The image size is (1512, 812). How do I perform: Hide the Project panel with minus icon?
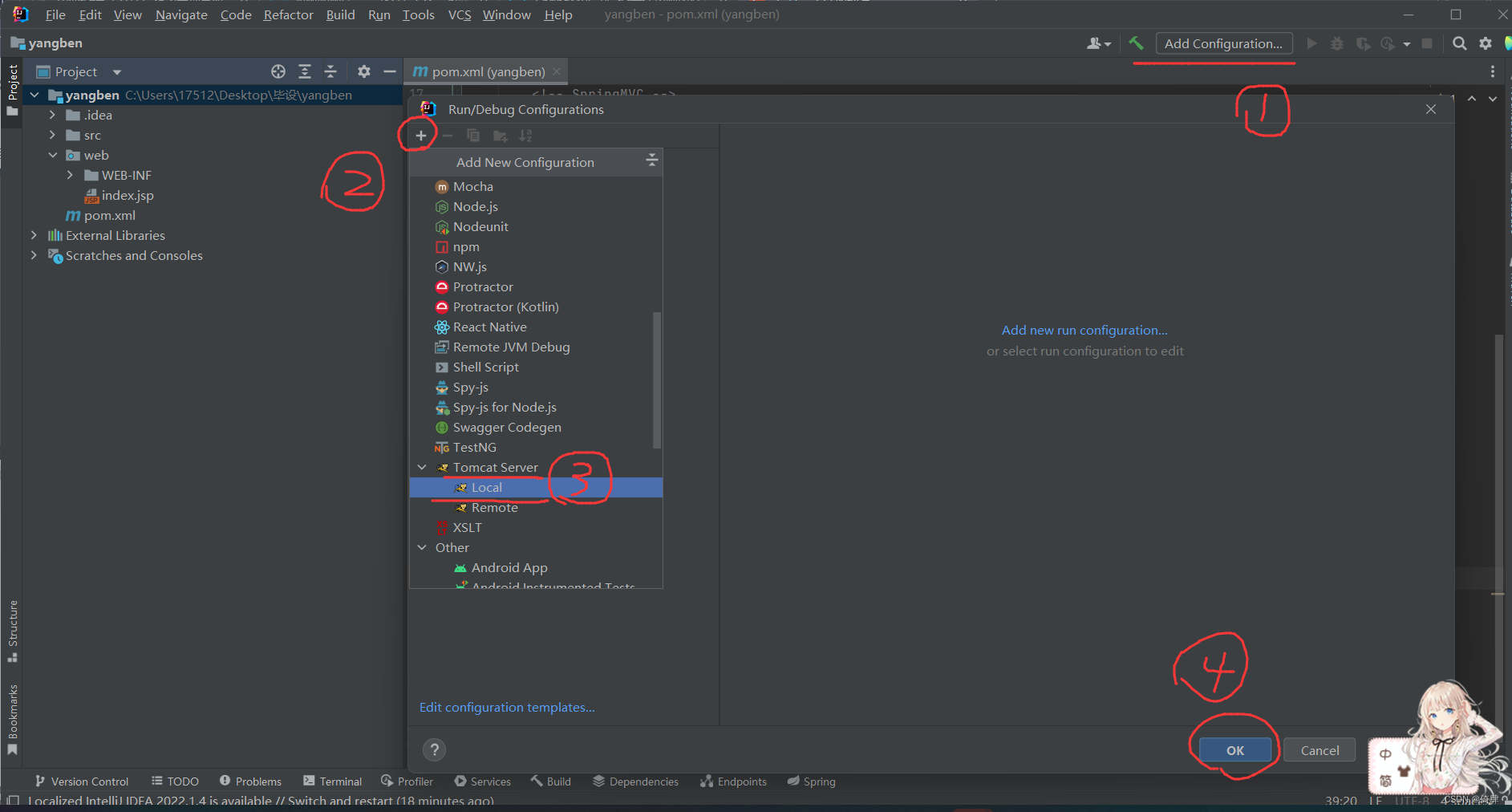point(390,71)
